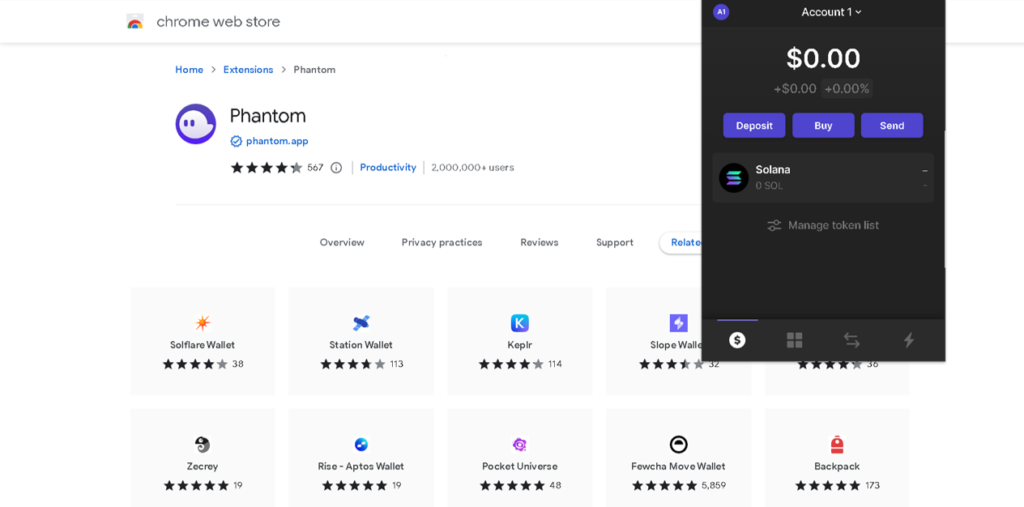Switch to the Privacy practices tab

tap(442, 242)
